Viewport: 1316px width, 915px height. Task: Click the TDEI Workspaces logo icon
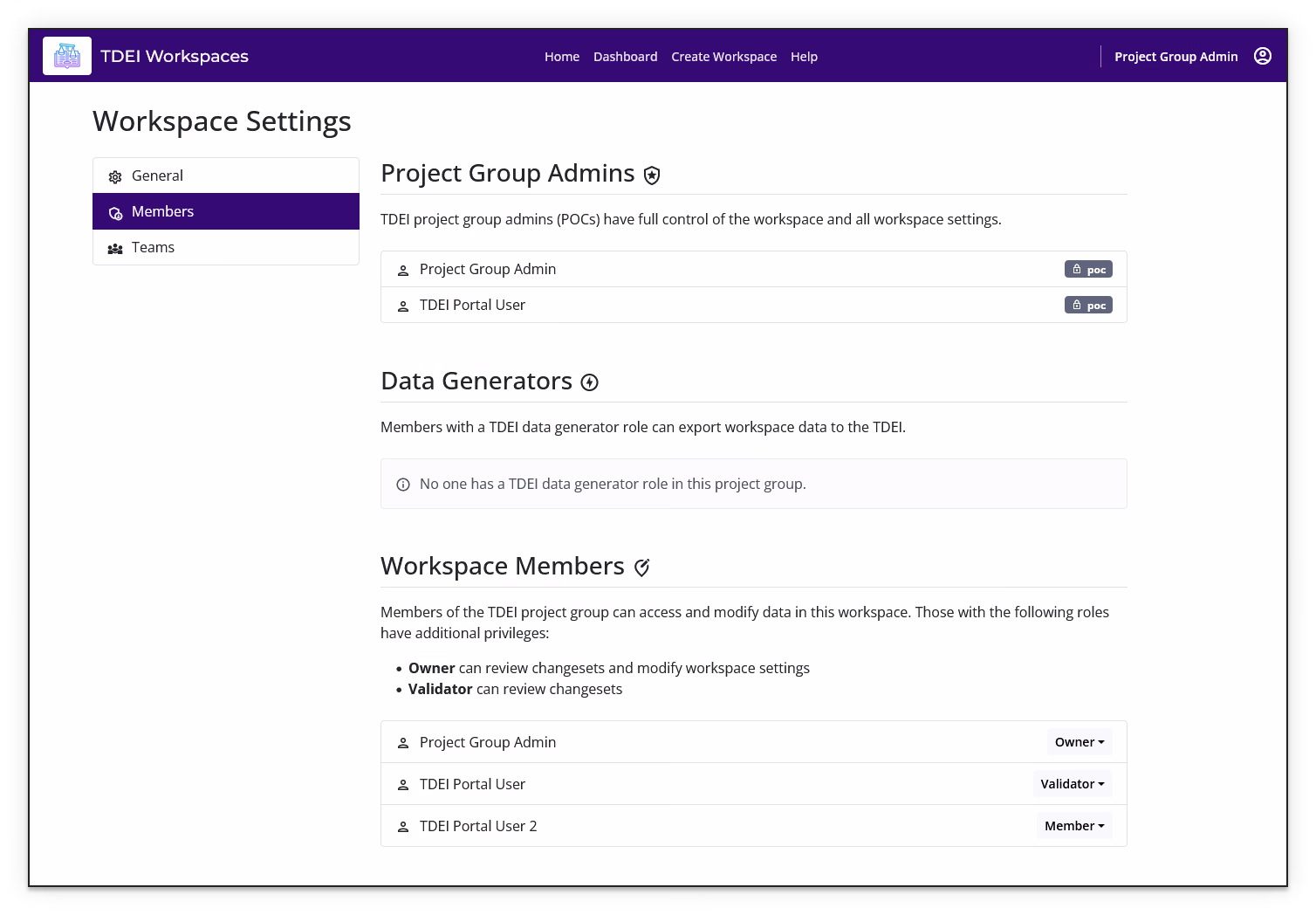click(67, 56)
